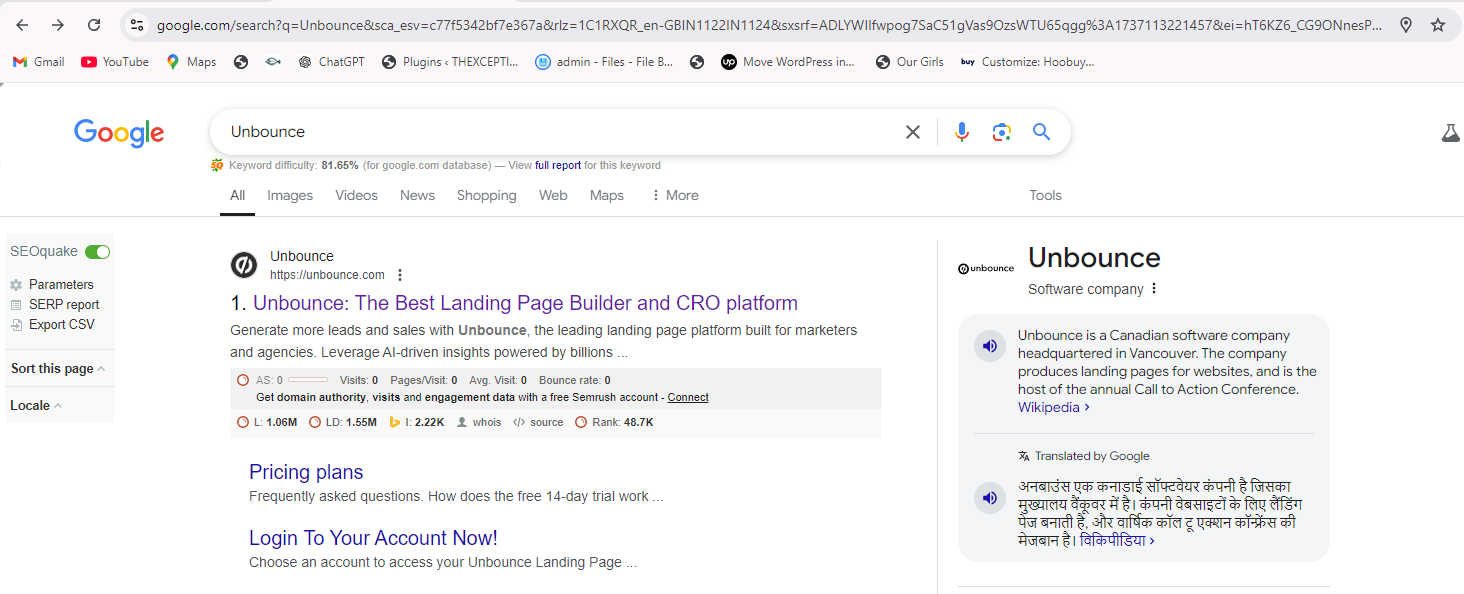The height and width of the screenshot is (594, 1464).
Task: Click the blue magnifier search icon
Action: (1041, 132)
